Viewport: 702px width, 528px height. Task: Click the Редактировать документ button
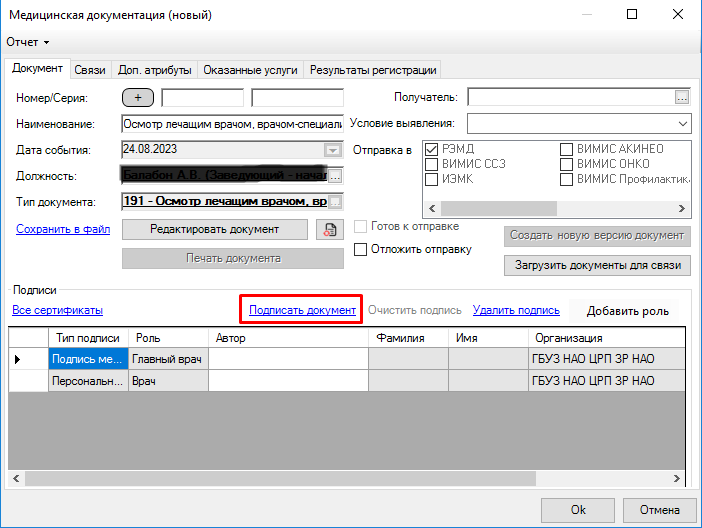tap(214, 229)
